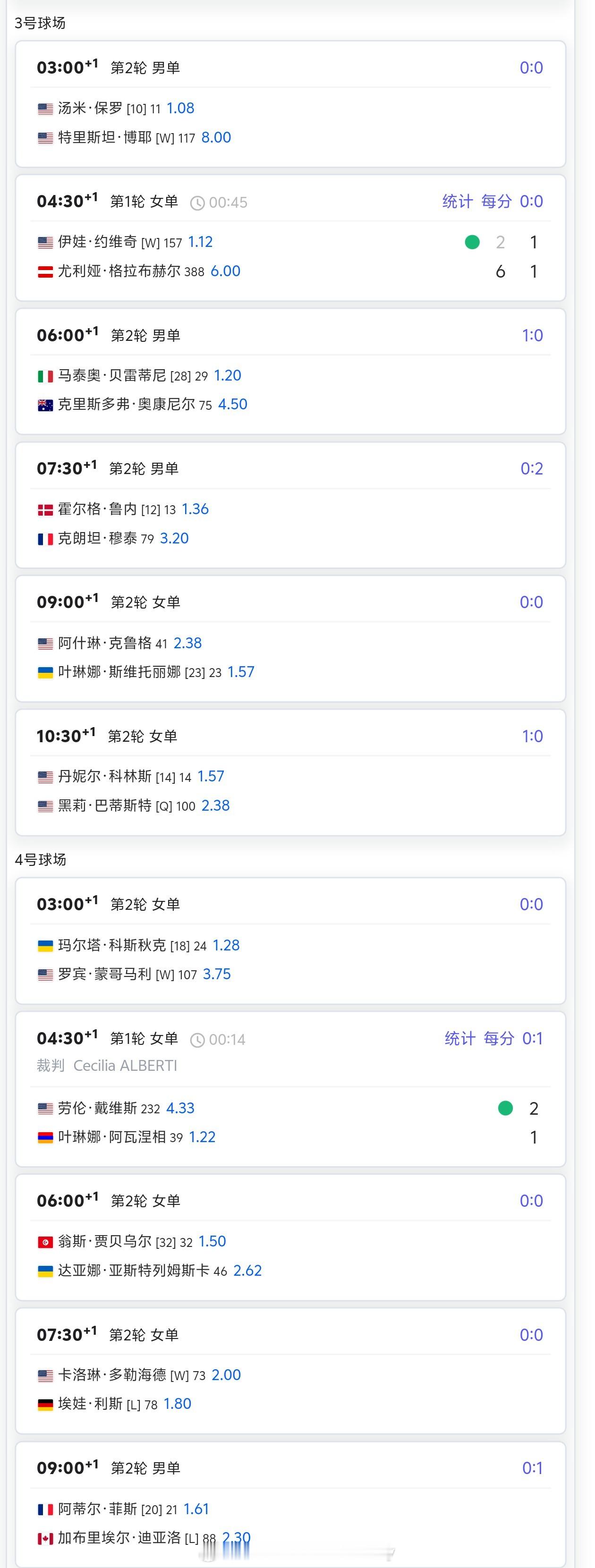Click the green serving dot for 劳伦·戴维斯
The image size is (595, 1568).
tap(505, 1108)
